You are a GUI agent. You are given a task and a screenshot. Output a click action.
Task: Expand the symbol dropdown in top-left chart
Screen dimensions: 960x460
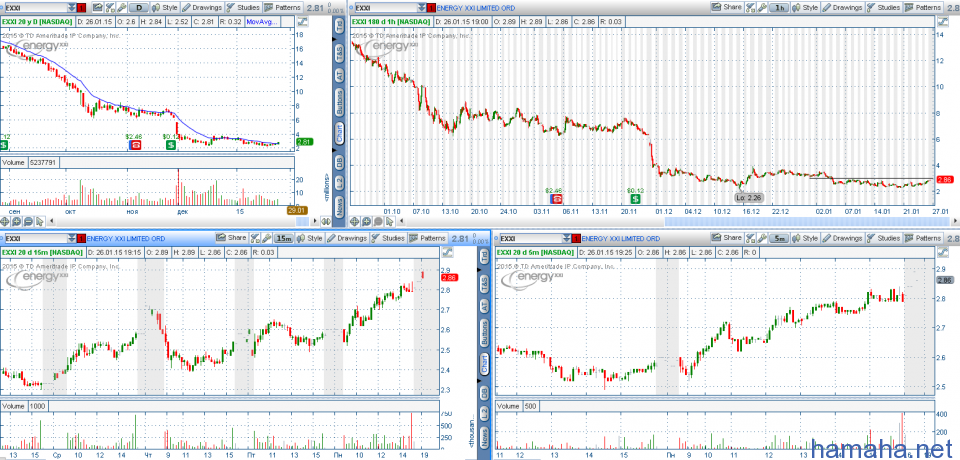coord(72,8)
